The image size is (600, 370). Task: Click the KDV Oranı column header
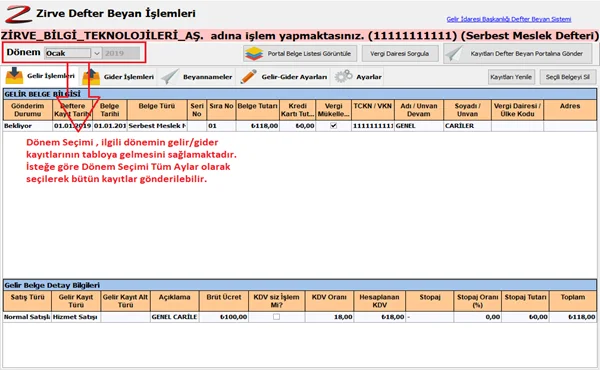(x=329, y=301)
